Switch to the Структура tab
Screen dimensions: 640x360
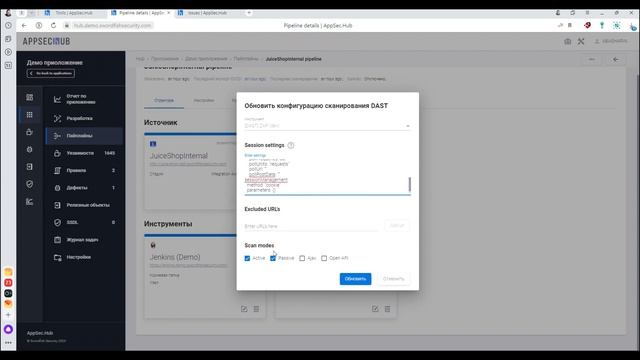(x=164, y=100)
